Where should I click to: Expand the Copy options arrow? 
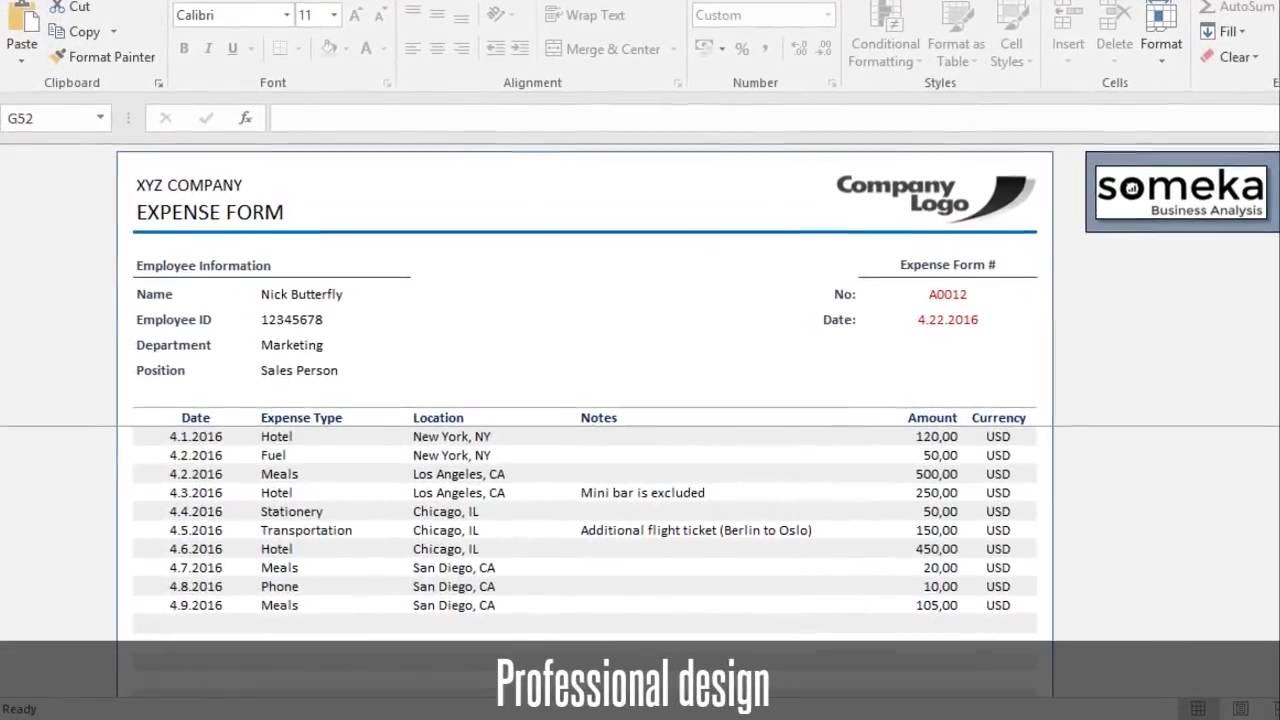[113, 31]
